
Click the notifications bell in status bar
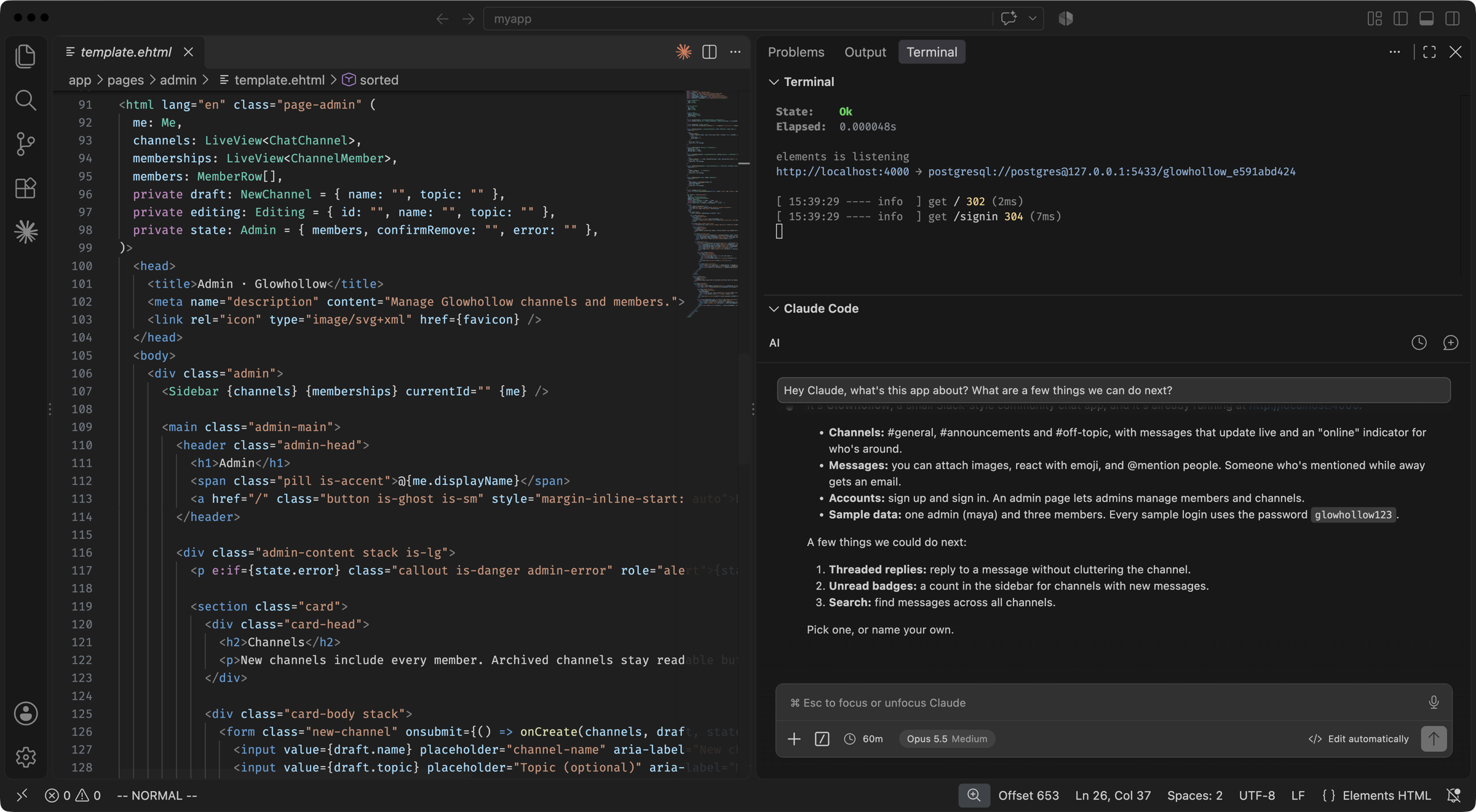(1454, 795)
